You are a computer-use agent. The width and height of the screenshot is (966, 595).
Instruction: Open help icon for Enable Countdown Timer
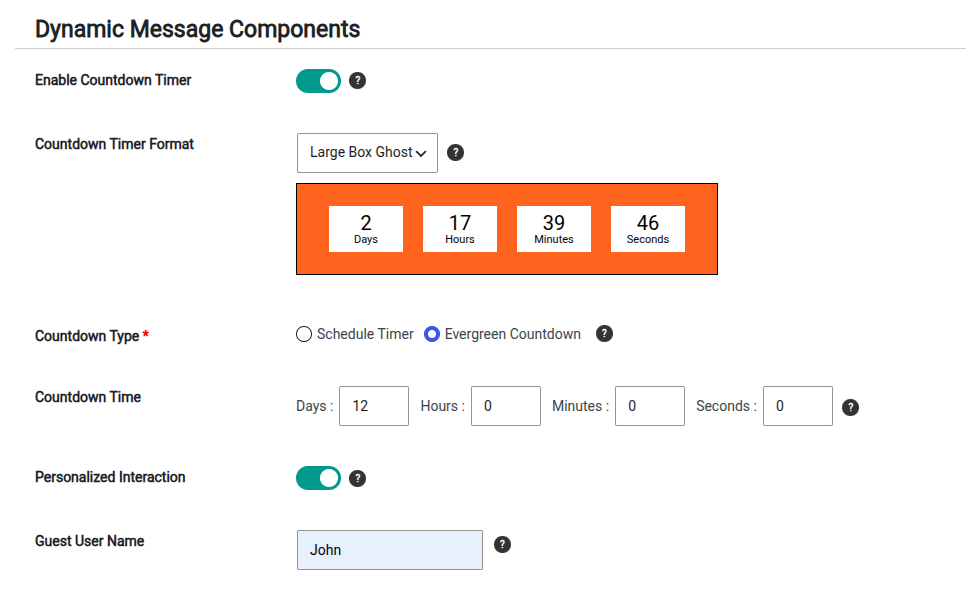coord(357,81)
